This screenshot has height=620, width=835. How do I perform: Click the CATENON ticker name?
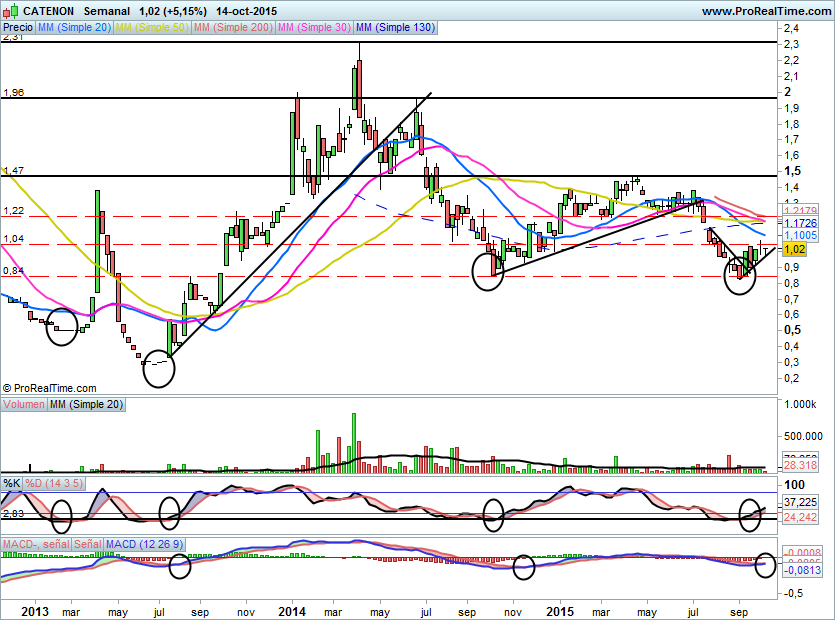pos(48,11)
